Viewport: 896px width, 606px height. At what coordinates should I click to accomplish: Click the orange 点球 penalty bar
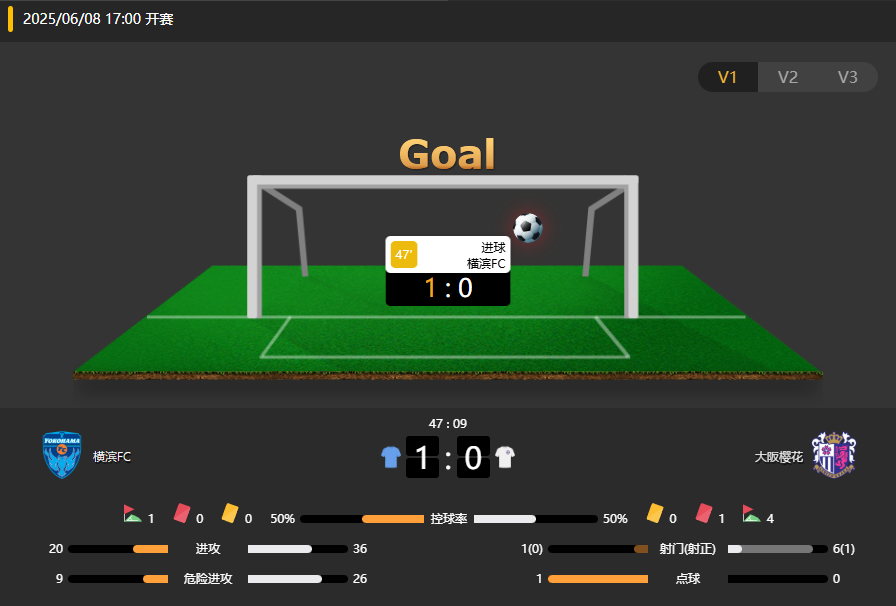point(598,579)
